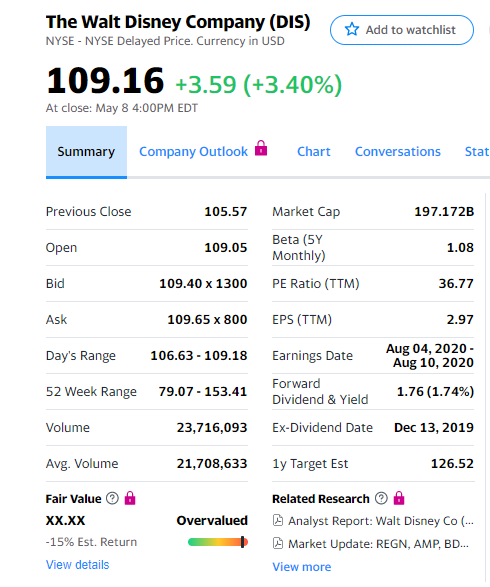Click the EPS value 2.97

pyautogui.click(x=460, y=319)
